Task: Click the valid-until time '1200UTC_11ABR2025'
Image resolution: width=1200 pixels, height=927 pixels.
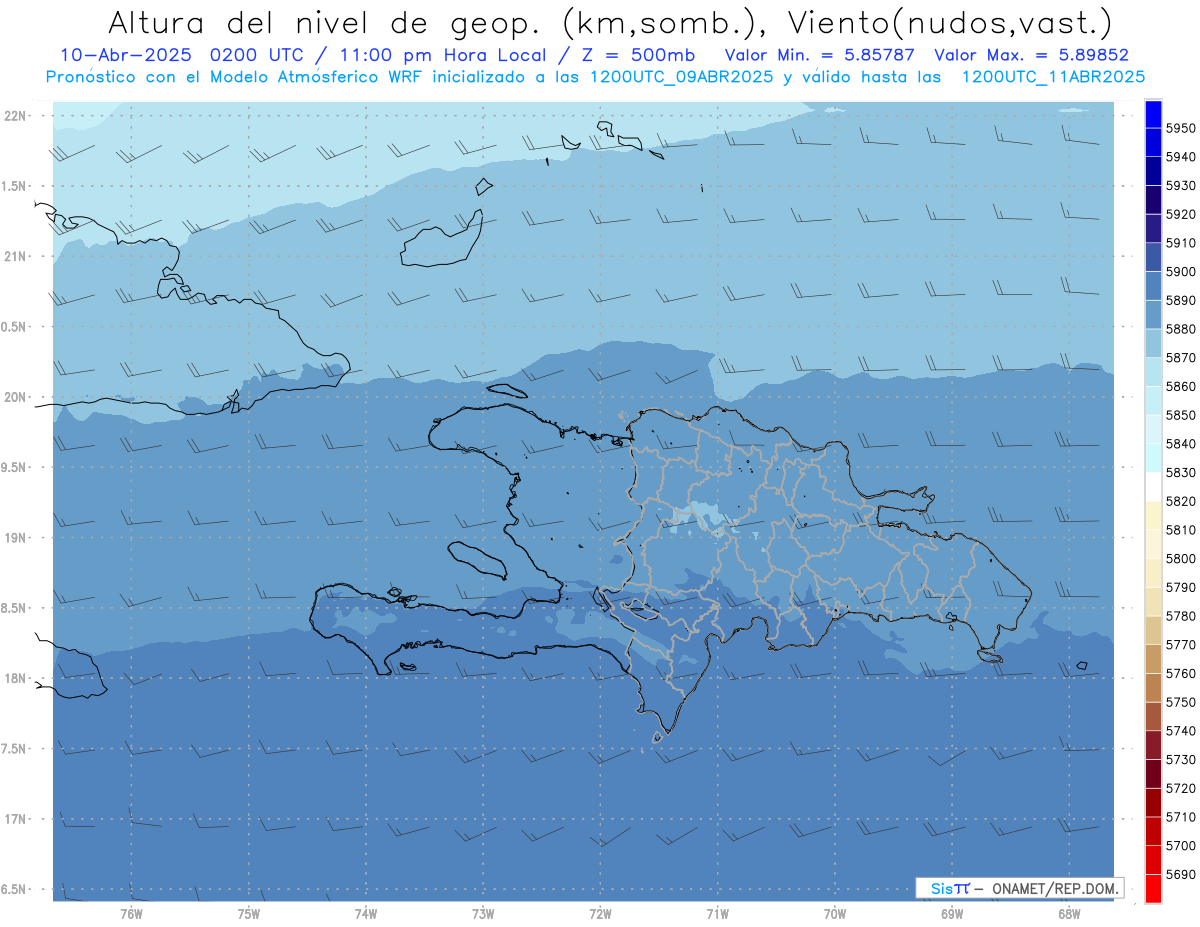Action: [1053, 77]
